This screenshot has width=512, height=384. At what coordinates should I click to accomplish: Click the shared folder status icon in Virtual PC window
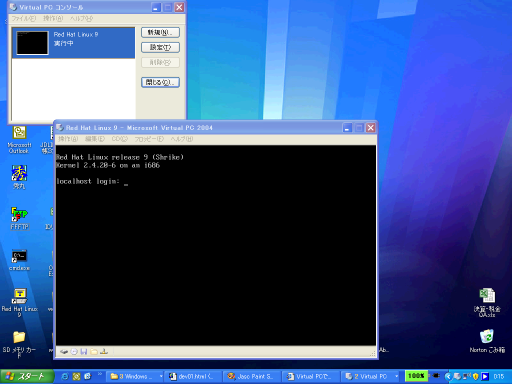pos(94,352)
